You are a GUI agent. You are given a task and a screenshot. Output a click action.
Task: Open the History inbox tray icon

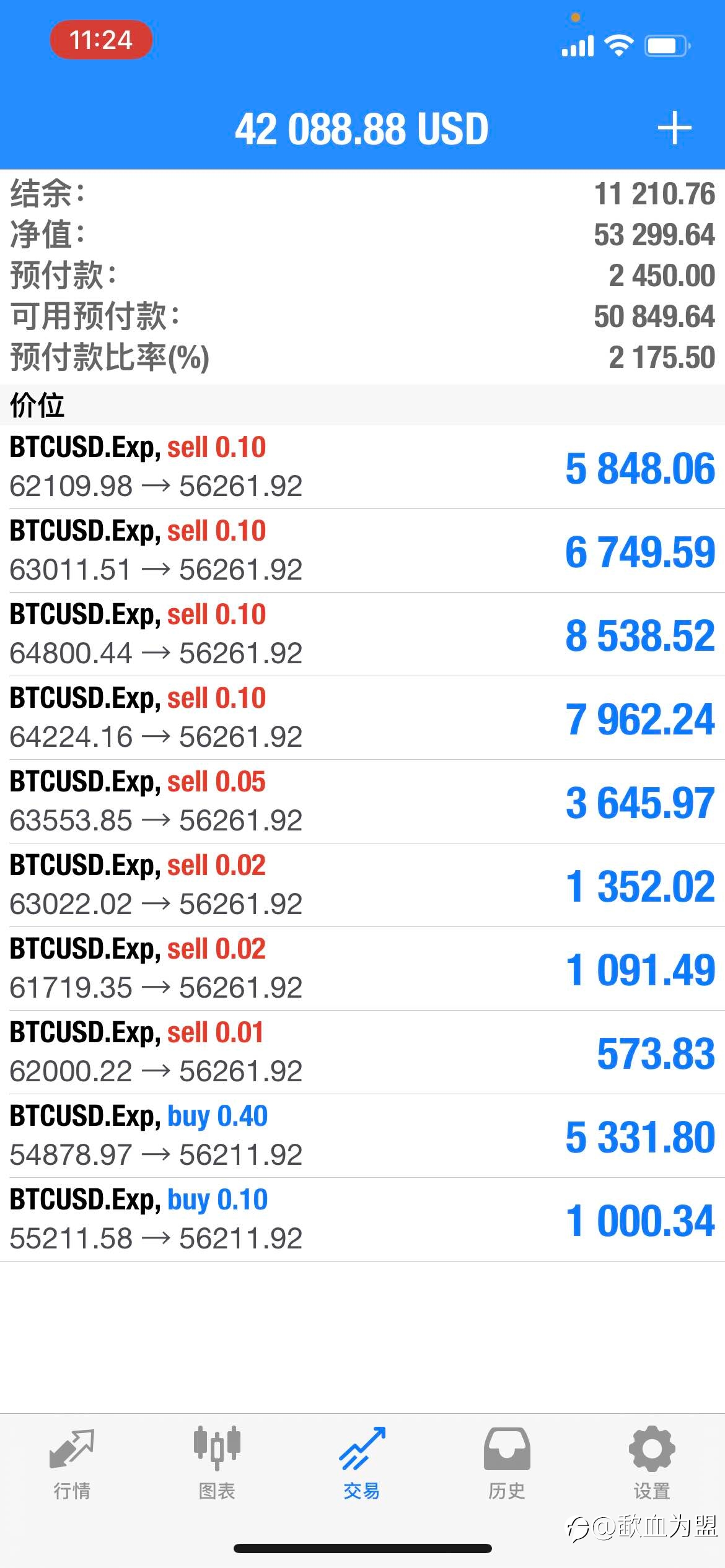[507, 1448]
